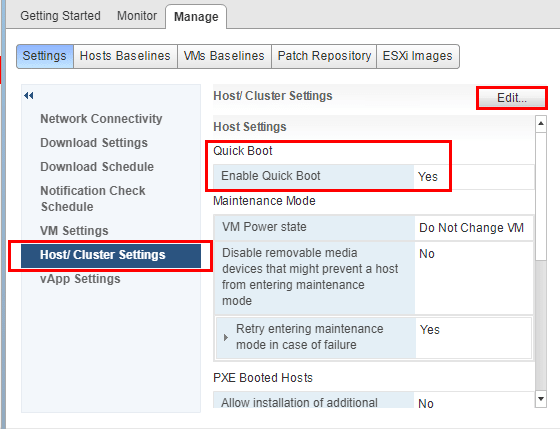
Task: Open Notification Check Schedule
Action: 93,199
